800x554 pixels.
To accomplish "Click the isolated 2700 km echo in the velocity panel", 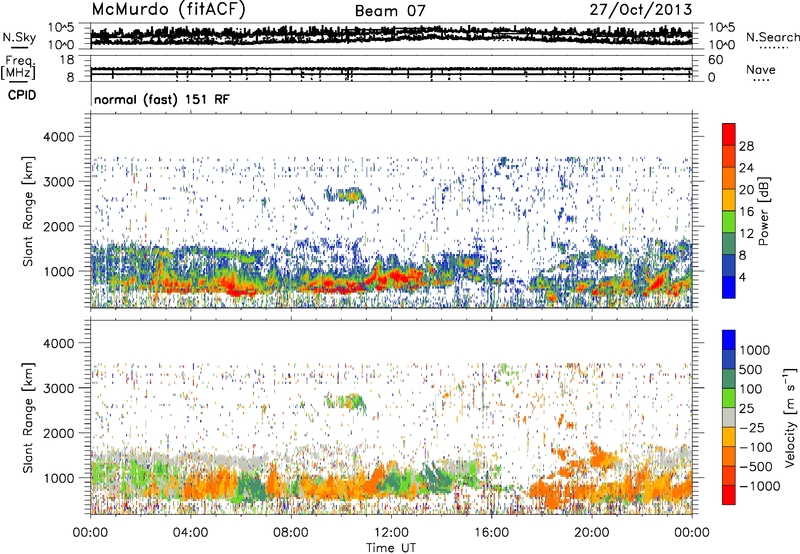I will [345, 402].
